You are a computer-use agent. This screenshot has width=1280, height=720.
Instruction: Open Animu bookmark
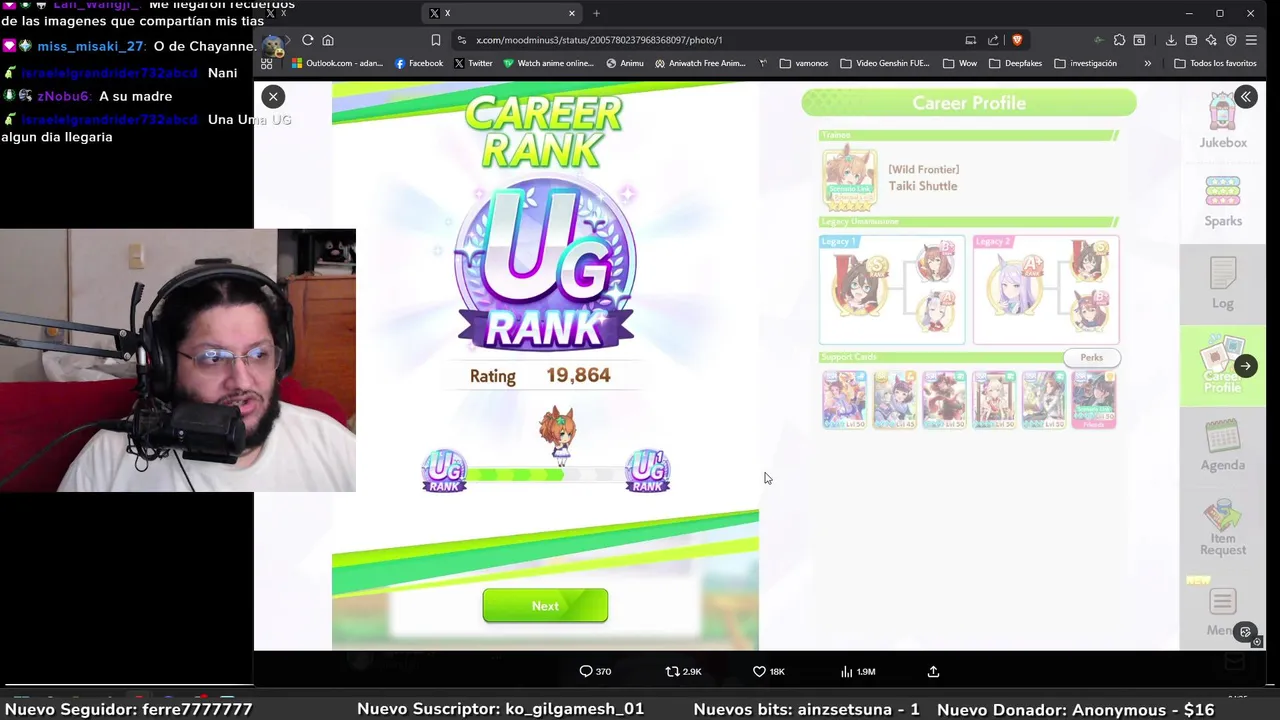(x=625, y=63)
